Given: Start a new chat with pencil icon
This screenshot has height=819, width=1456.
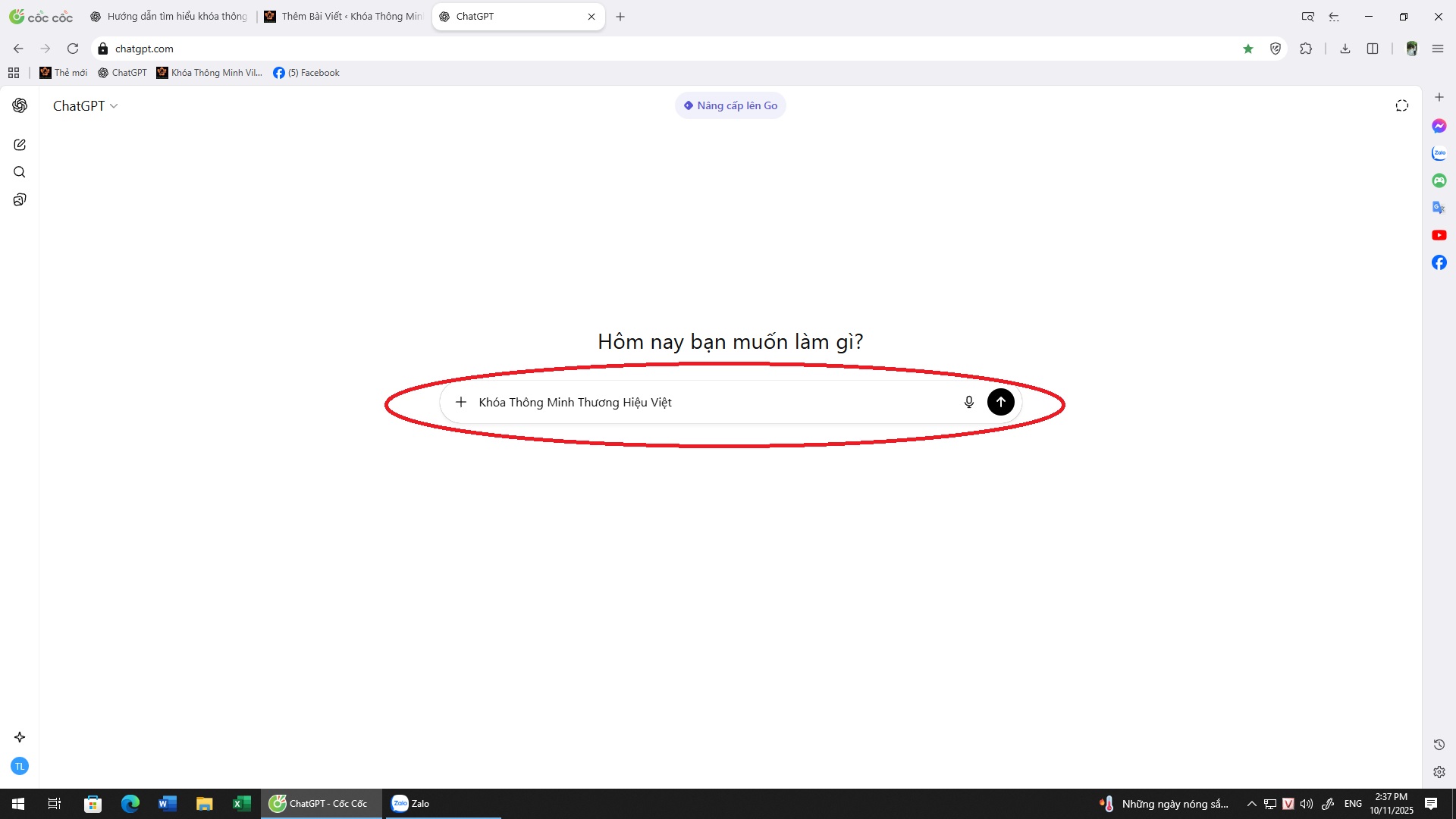Looking at the screenshot, I should tap(20, 145).
